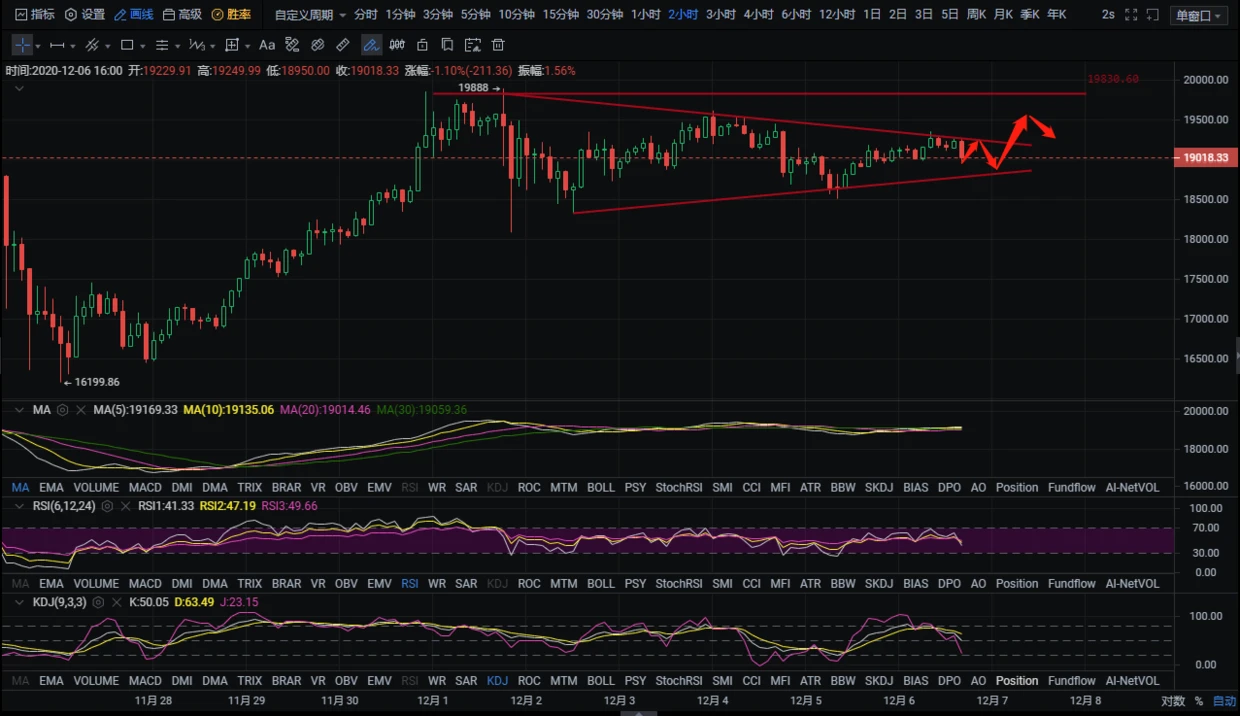Select the horizontal segment line tool
The width and height of the screenshot is (1240, 716).
(57, 45)
